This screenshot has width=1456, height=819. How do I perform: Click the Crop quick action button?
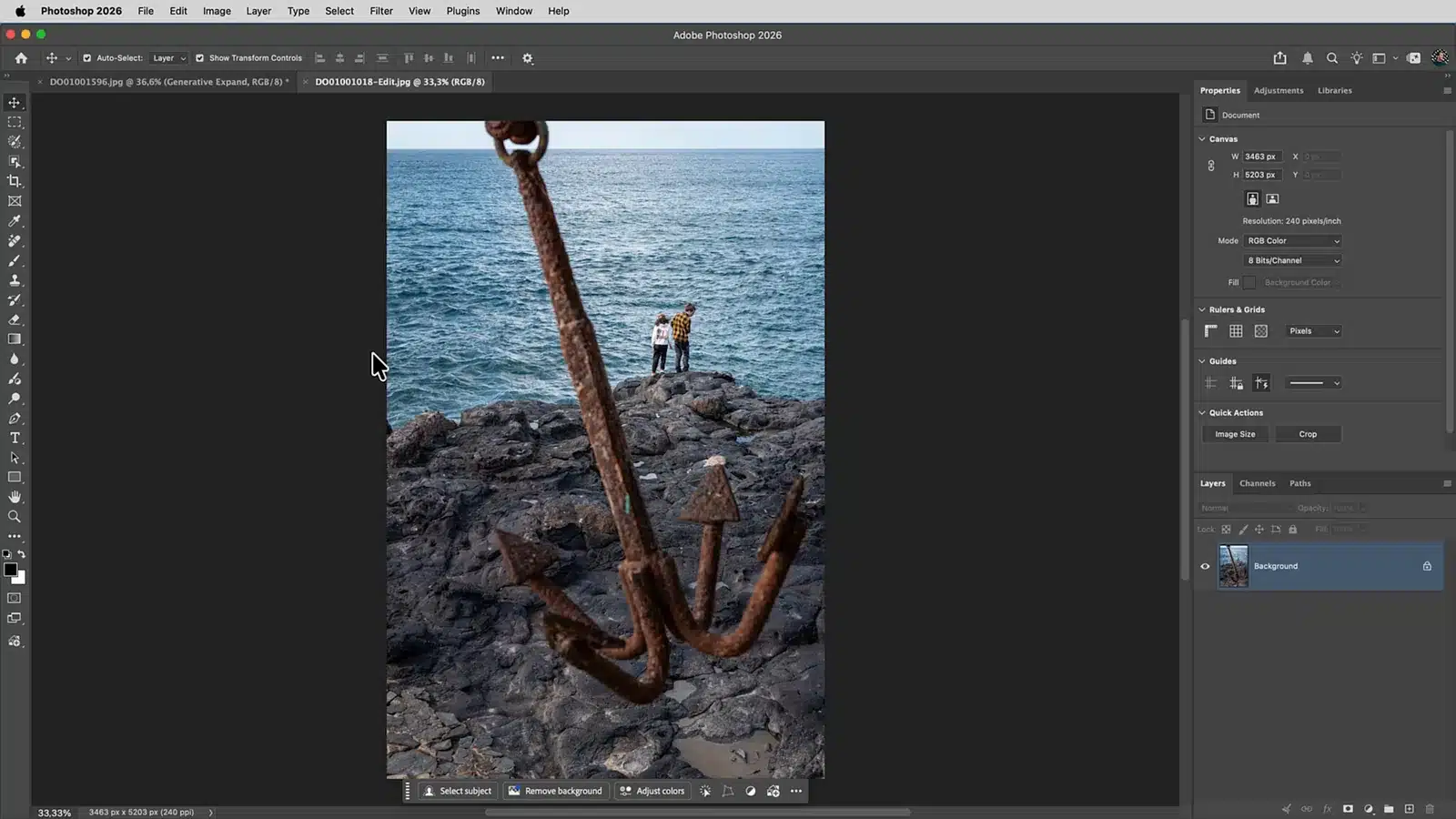point(1308,434)
